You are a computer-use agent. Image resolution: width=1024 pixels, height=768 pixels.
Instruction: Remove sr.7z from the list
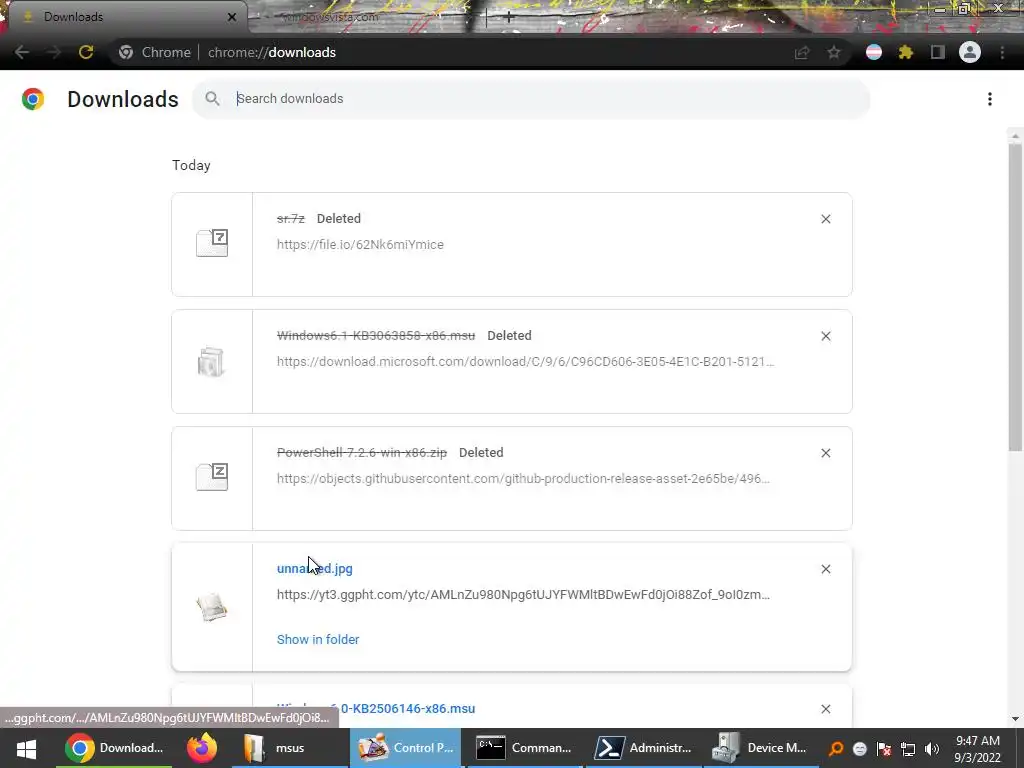click(x=825, y=219)
